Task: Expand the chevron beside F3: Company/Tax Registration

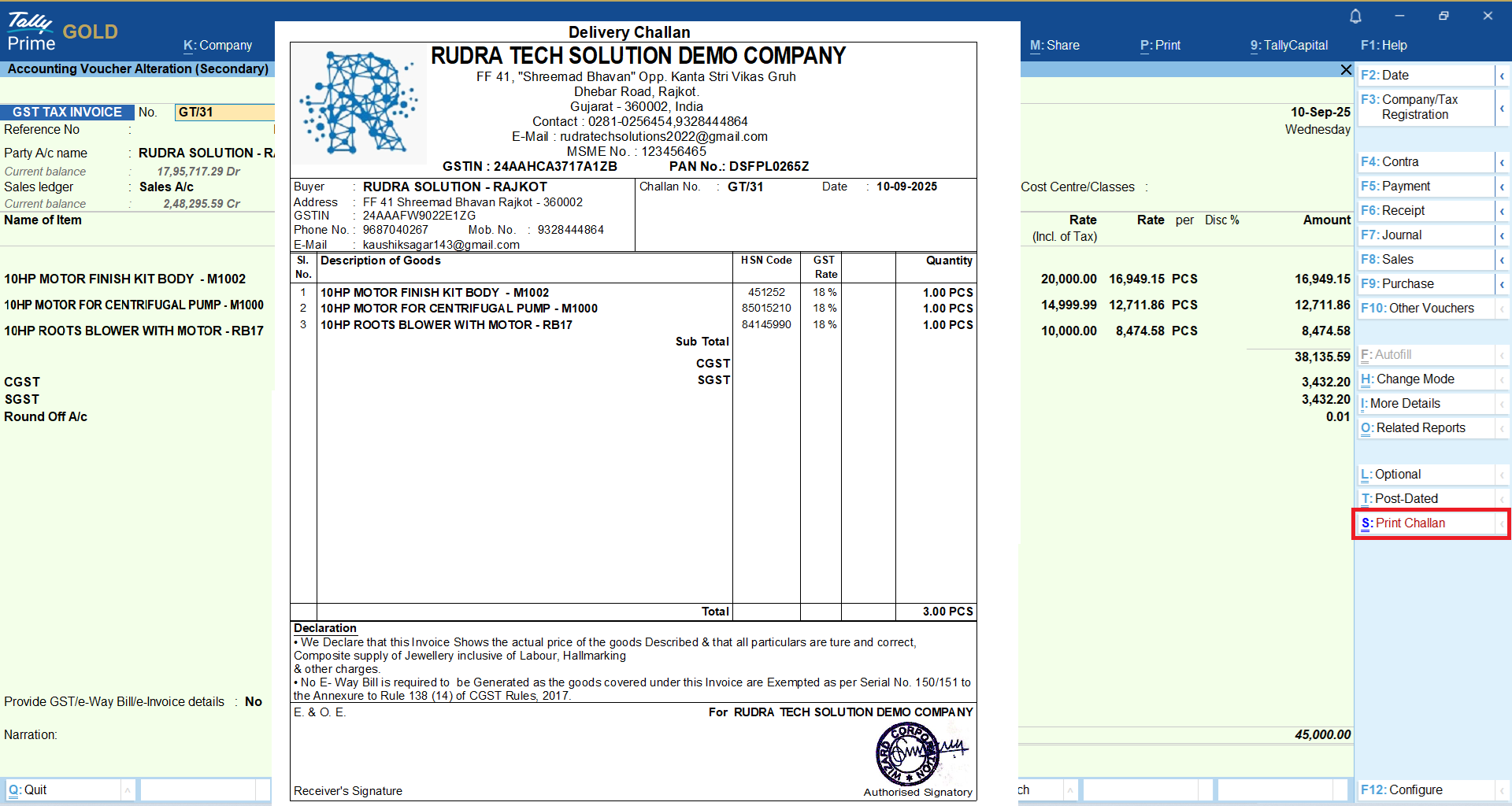Action: pyautogui.click(x=1502, y=108)
